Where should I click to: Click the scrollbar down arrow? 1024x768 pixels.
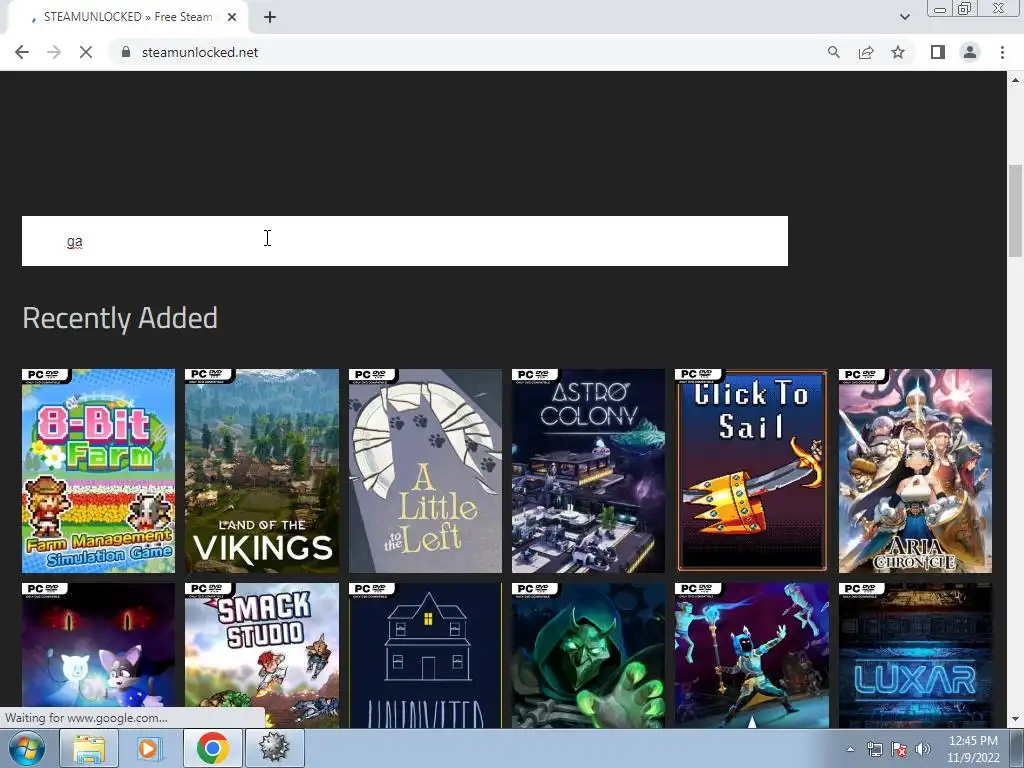1015,719
